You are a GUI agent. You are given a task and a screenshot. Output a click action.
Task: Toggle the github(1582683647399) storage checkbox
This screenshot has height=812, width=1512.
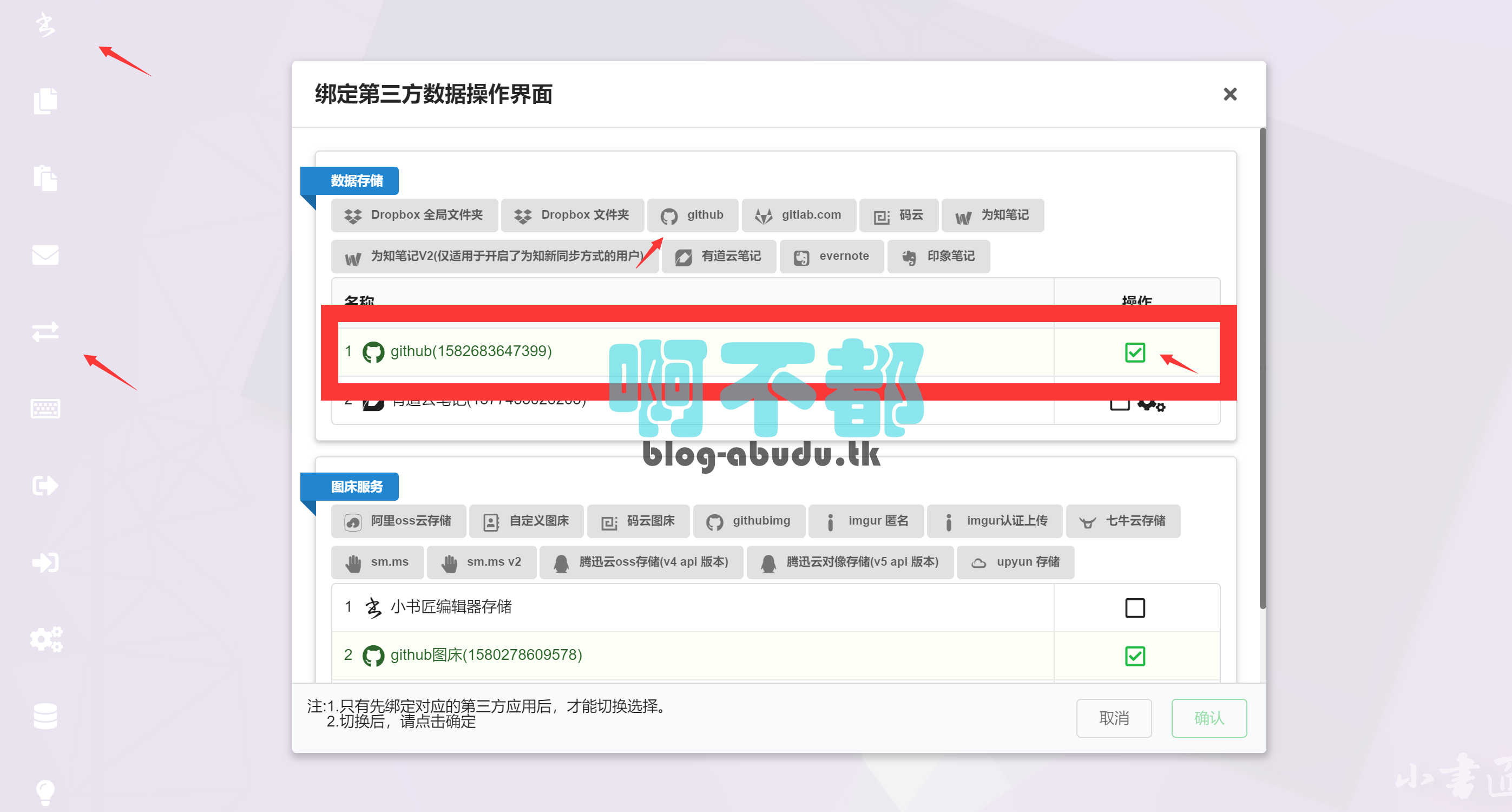point(1134,352)
